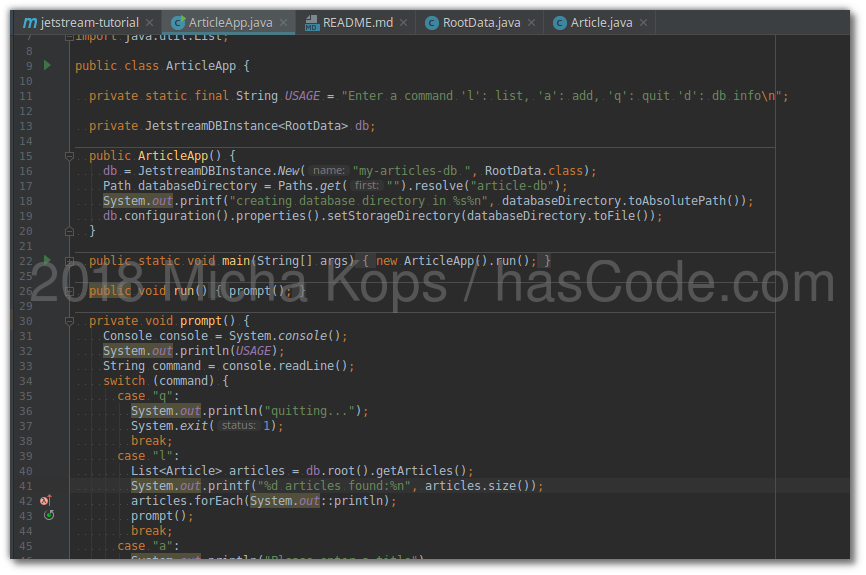The image size is (866, 575).
Task: Expand the folded run method
Action: coord(69,291)
